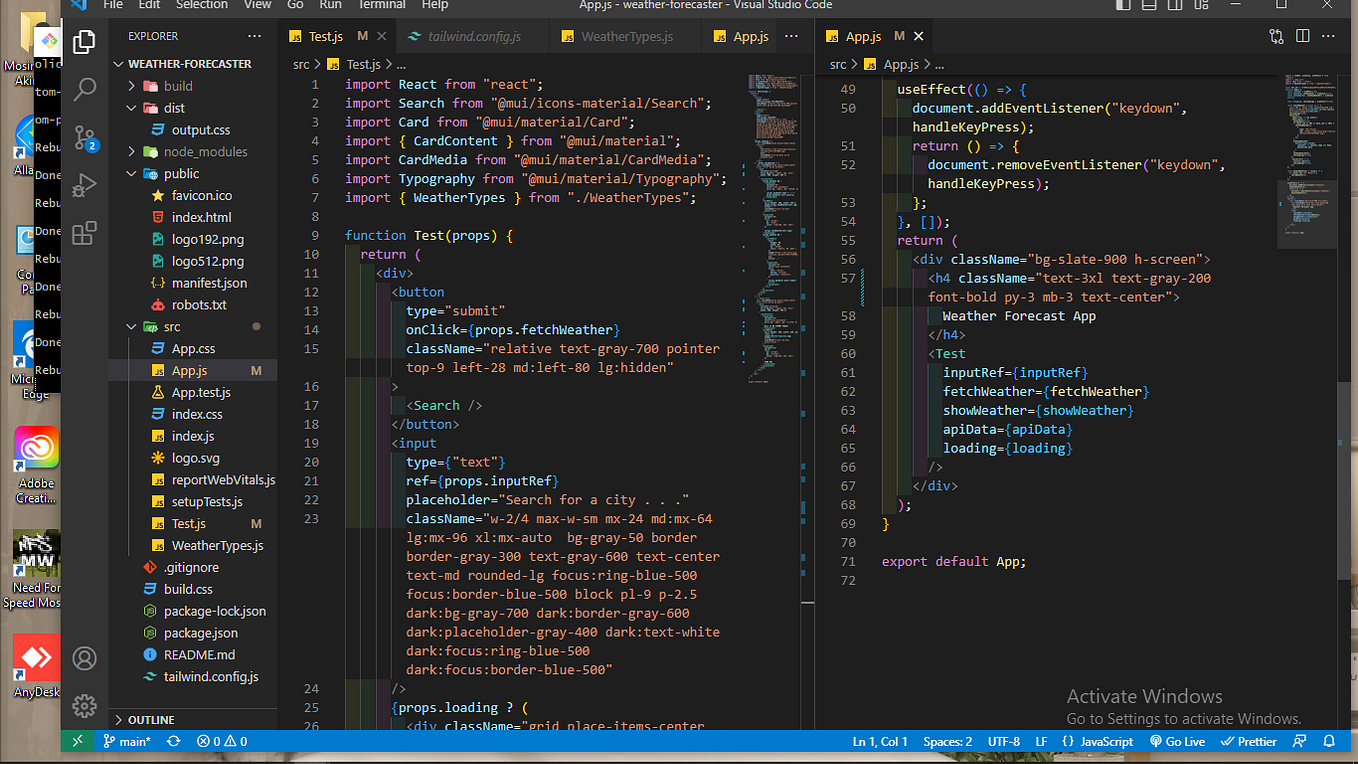Switch to the tailwind.config.js tab

474,37
